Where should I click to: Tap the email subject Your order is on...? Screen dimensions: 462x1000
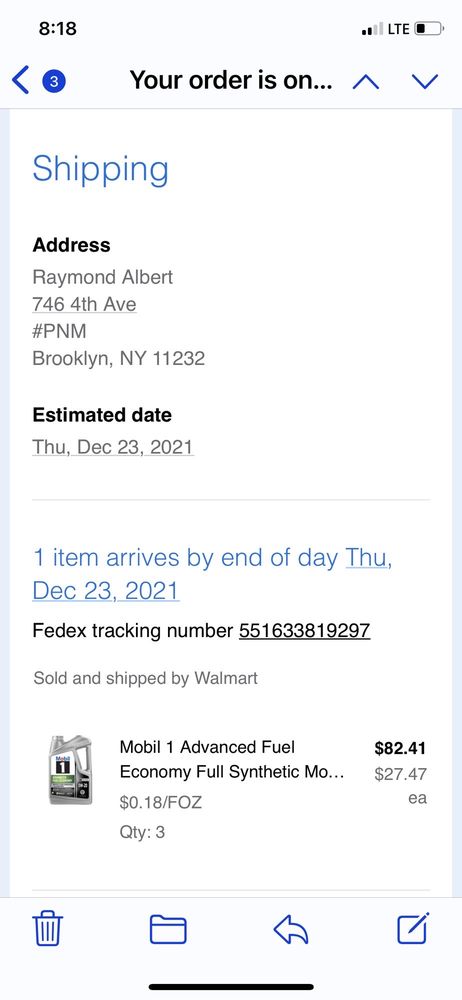pyautogui.click(x=231, y=80)
